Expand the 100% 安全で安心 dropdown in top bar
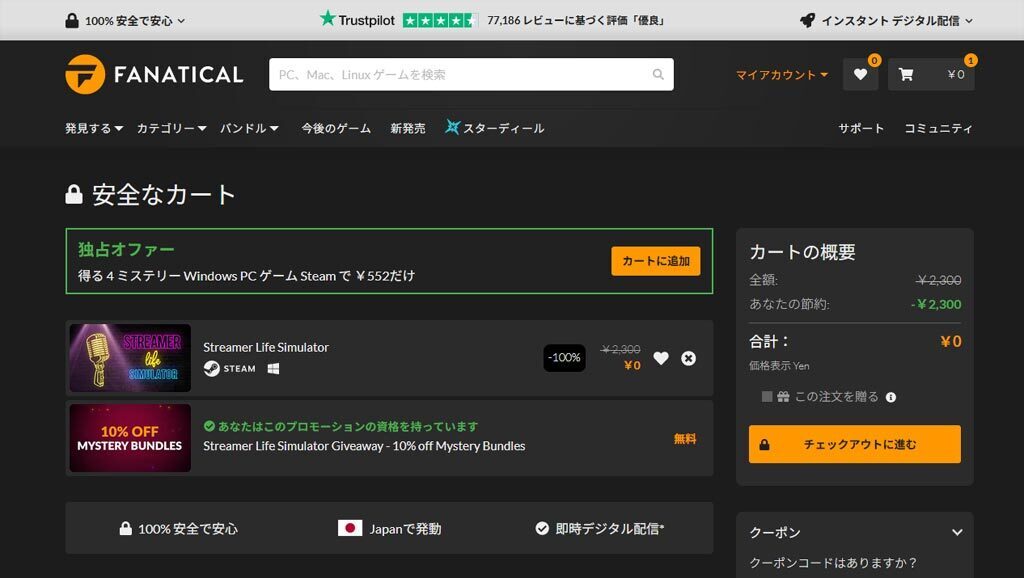 coord(125,21)
